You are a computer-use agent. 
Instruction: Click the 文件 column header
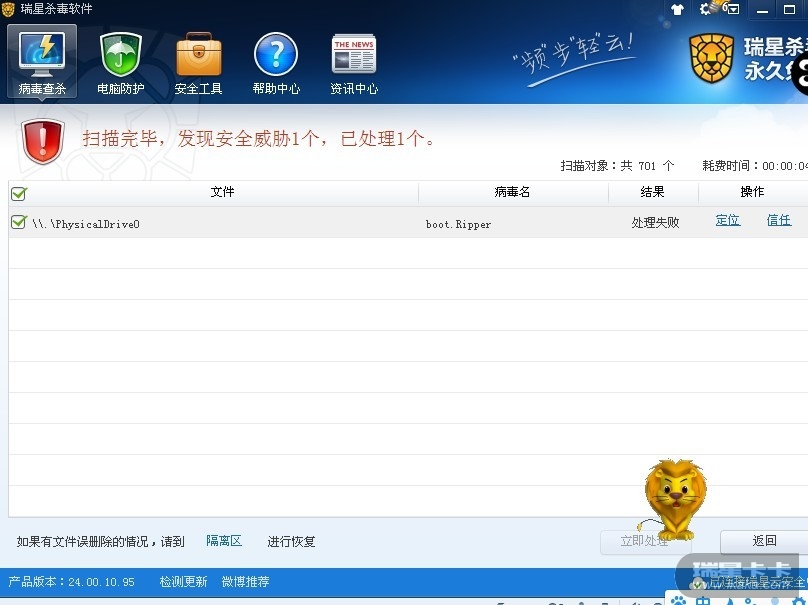(223, 192)
